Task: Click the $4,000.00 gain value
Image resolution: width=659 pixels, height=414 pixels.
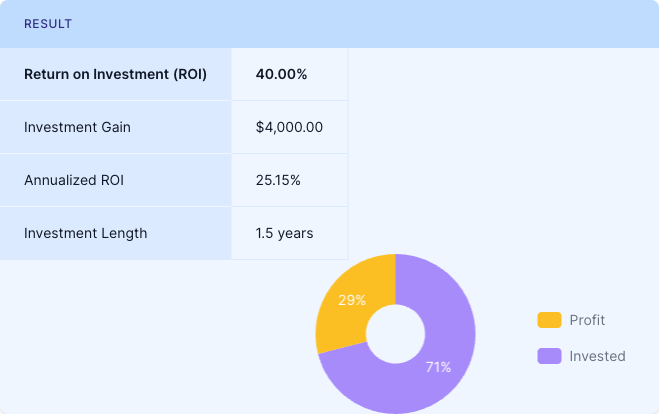Action: click(x=289, y=127)
